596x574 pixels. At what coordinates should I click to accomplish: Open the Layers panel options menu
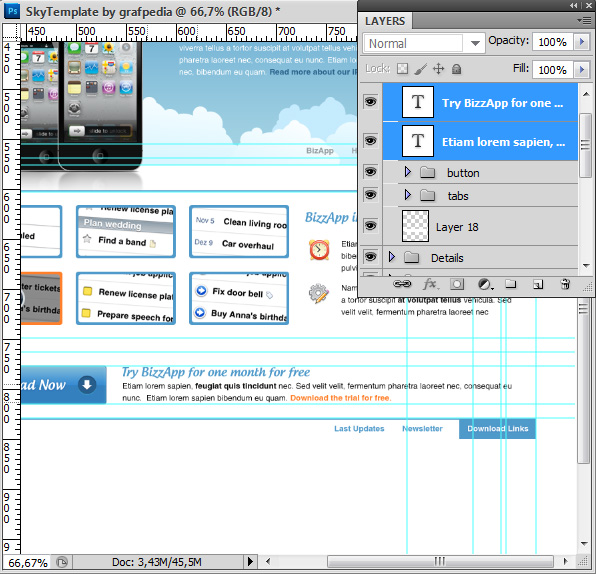coord(583,20)
